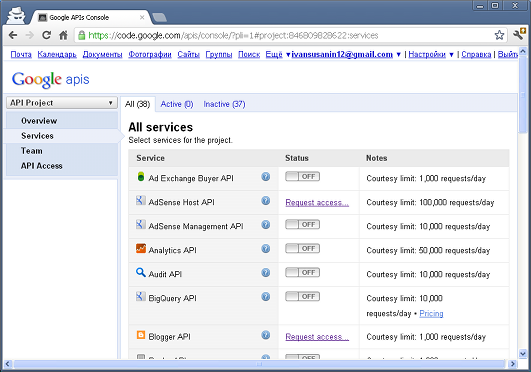Enable the Audit API toggle
This screenshot has width=531, height=372.
tap(302, 273)
